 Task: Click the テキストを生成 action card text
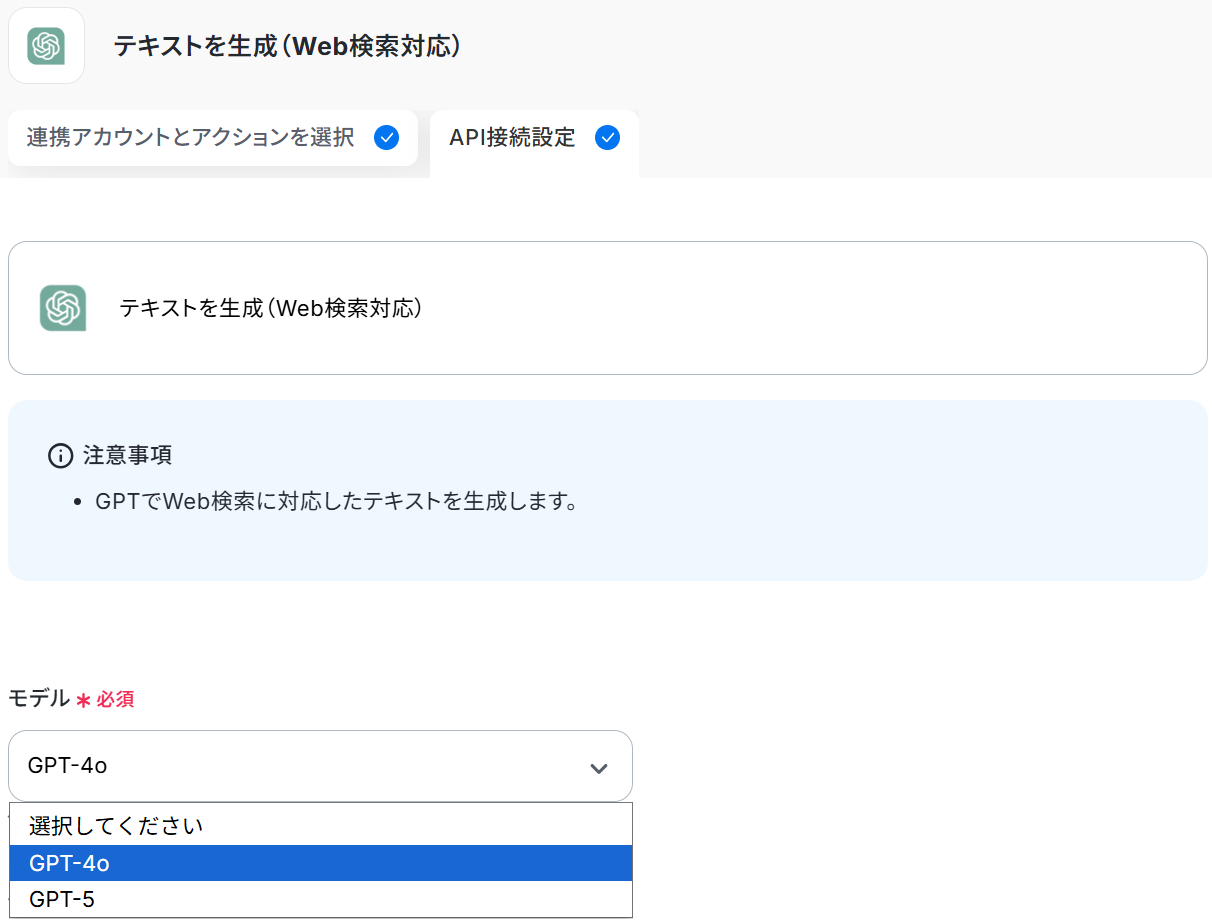pyautogui.click(x=270, y=308)
